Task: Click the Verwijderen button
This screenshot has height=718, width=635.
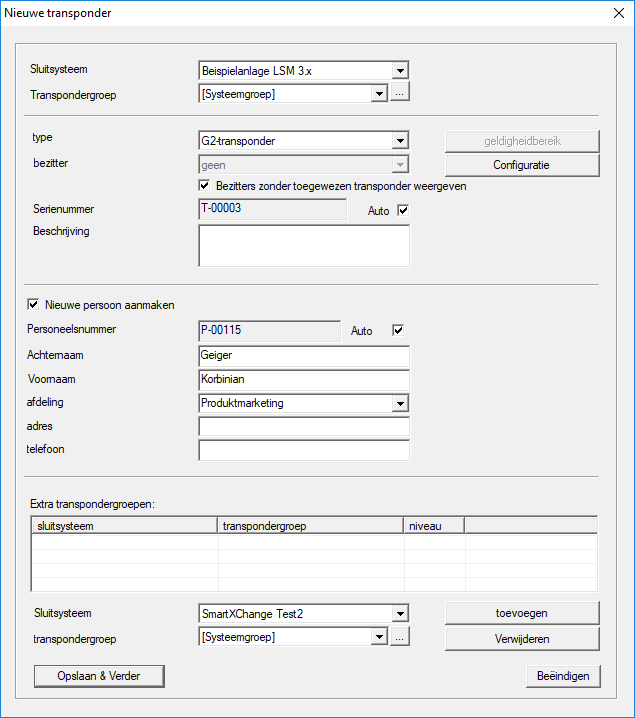Action: pyautogui.click(x=521, y=638)
